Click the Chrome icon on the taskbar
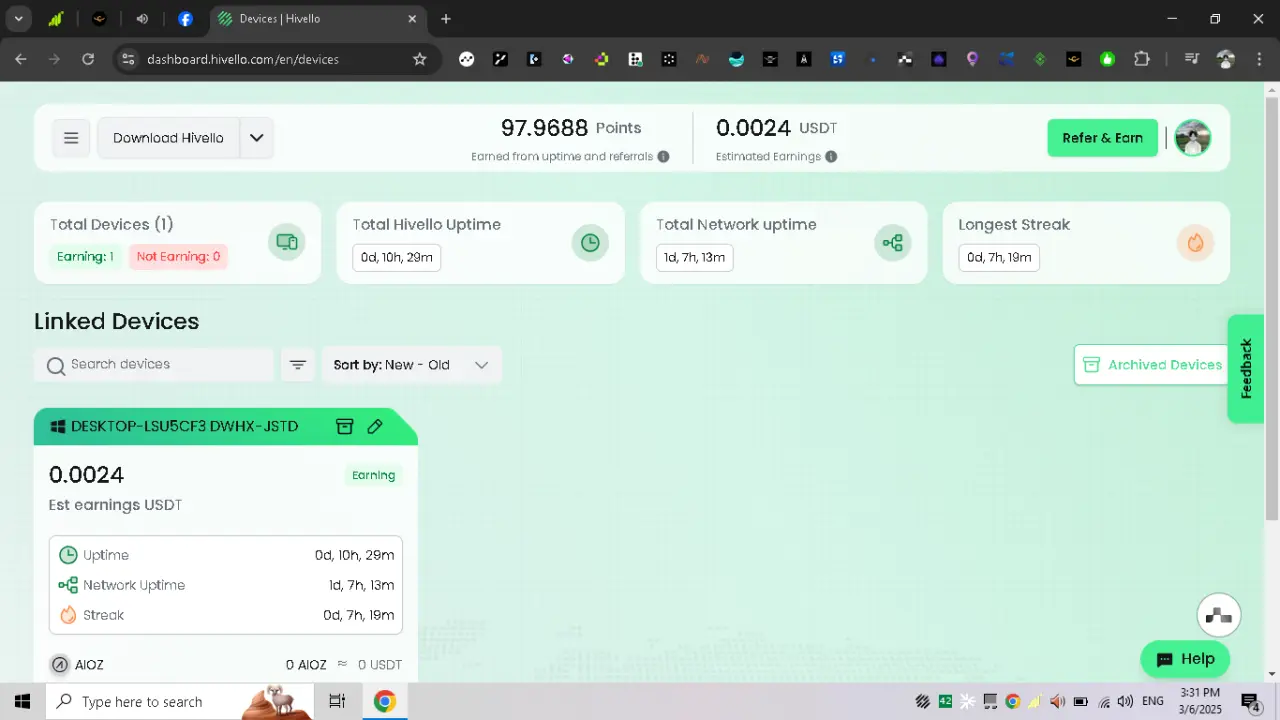The image size is (1280, 720). 385,701
